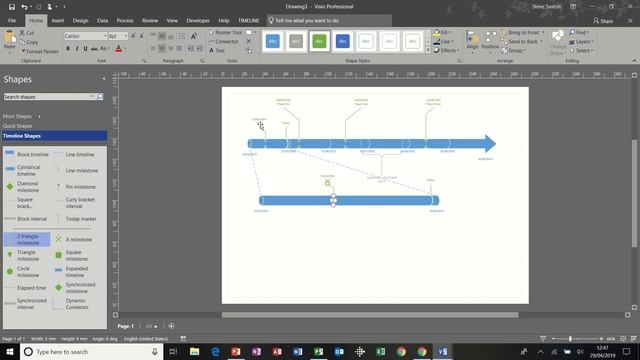Click the Tell me what you want to do box

(329, 20)
